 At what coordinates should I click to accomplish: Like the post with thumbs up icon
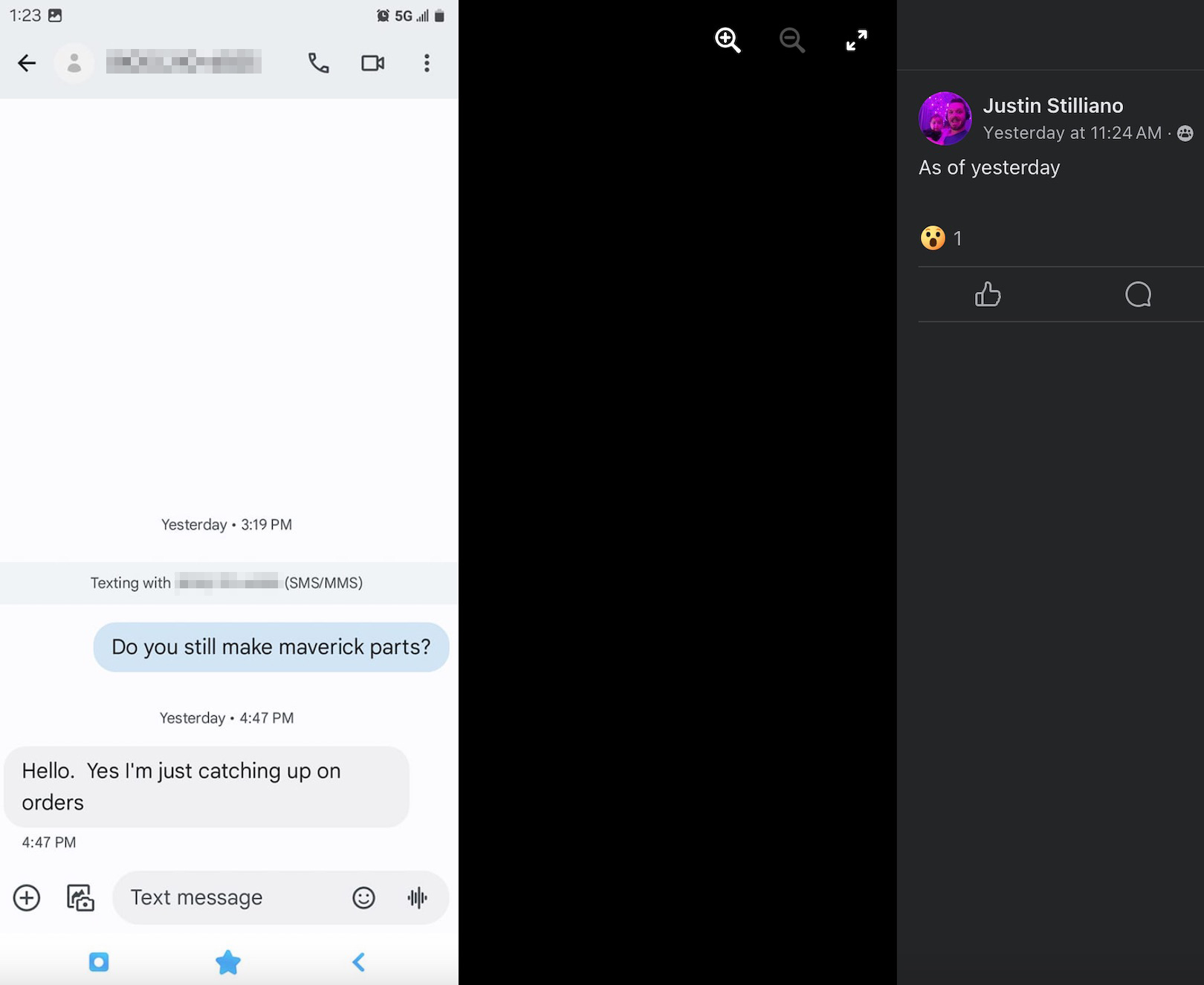point(988,294)
